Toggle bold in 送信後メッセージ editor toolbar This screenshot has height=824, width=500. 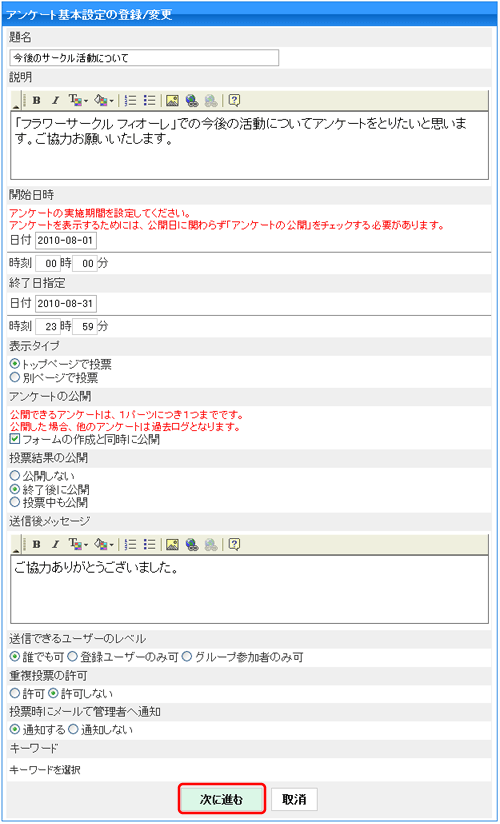coord(36,544)
